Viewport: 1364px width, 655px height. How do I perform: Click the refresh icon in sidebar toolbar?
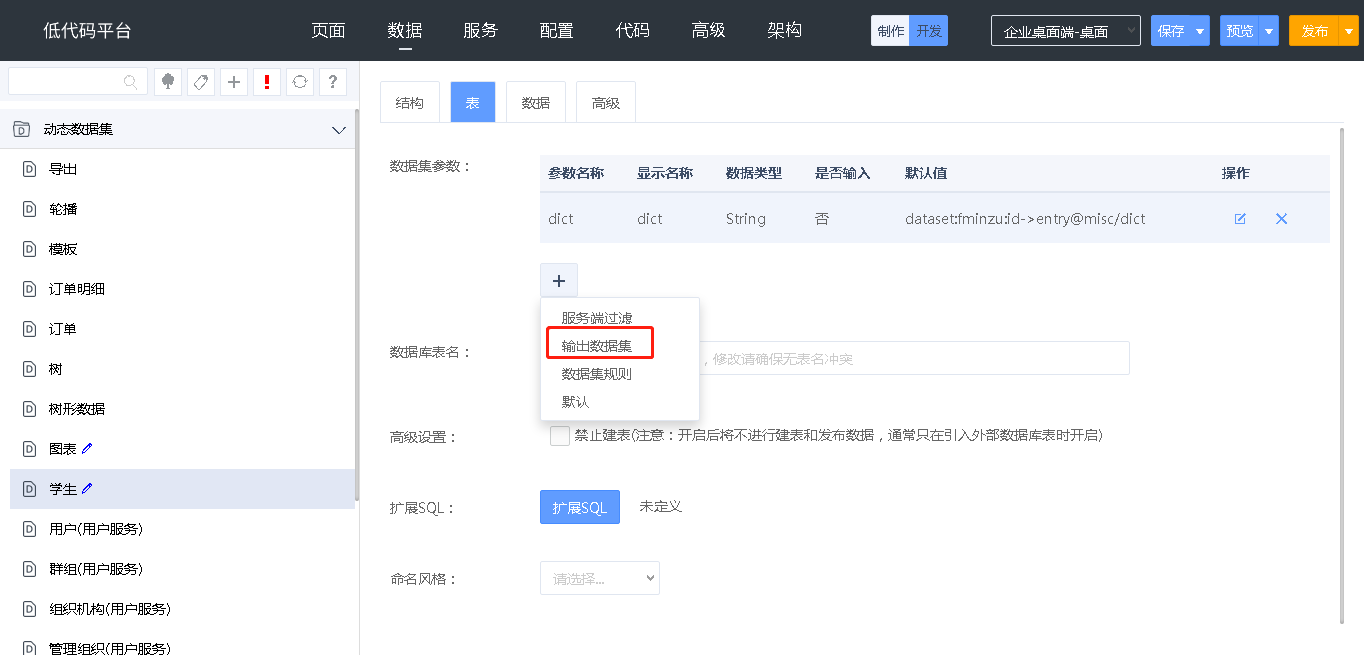pos(299,82)
